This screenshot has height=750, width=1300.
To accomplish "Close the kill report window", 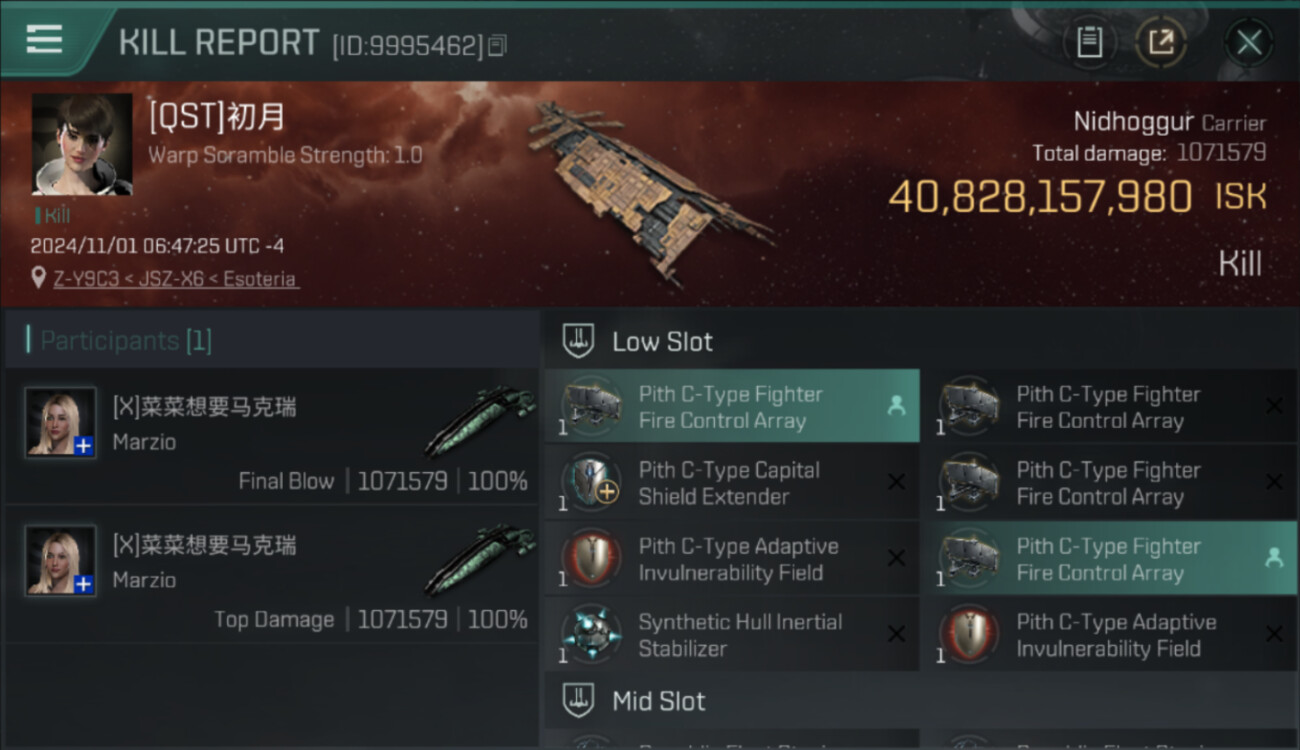I will [1248, 42].
